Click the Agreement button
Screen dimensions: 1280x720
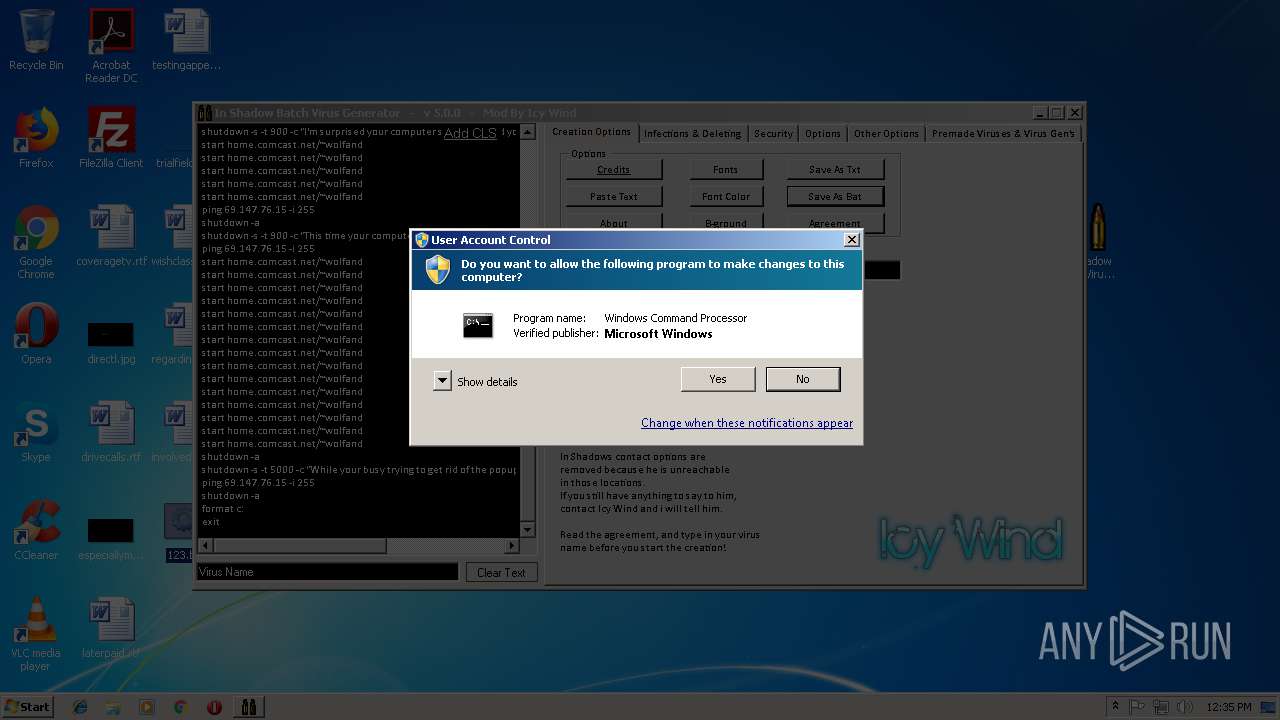click(x=834, y=223)
